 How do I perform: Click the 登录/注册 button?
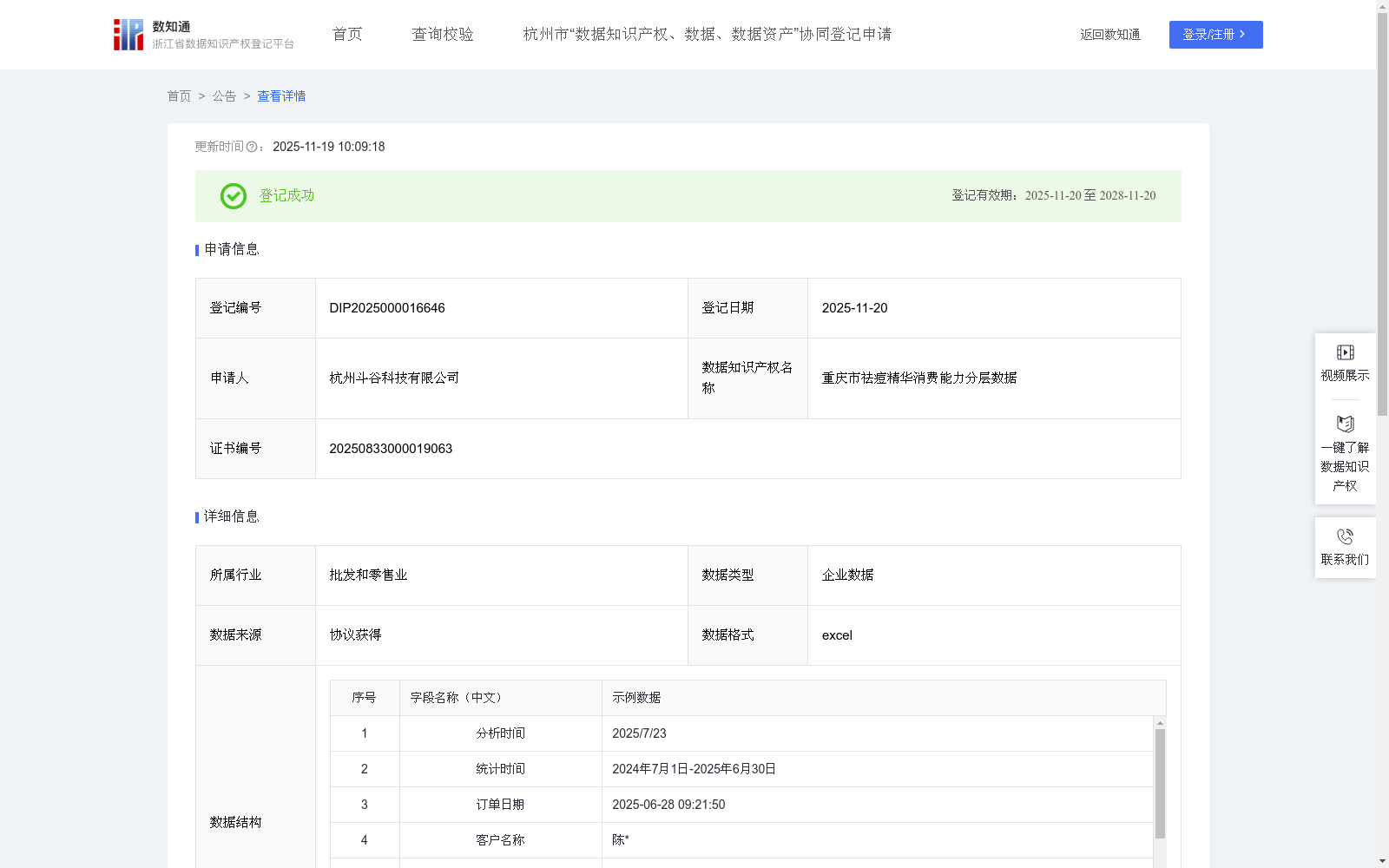[1215, 35]
